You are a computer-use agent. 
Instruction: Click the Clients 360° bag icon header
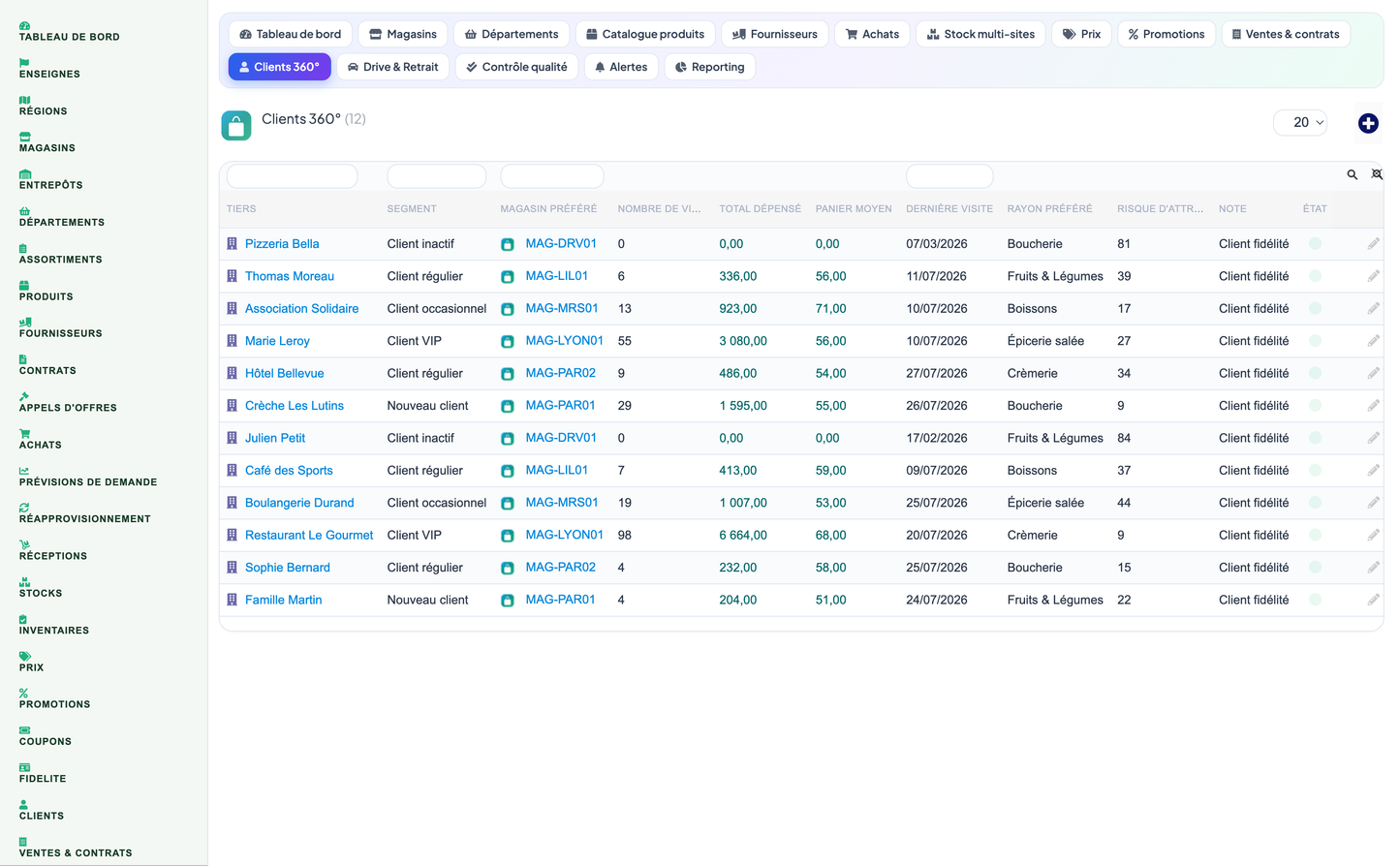(x=236, y=125)
